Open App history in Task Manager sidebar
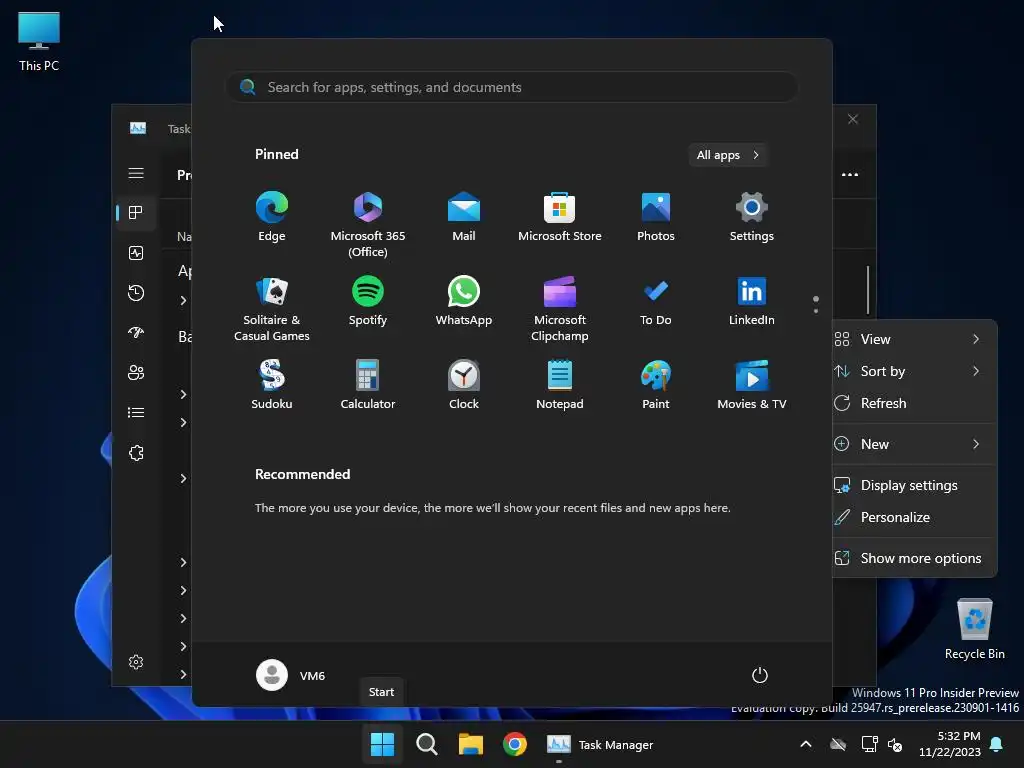This screenshot has width=1024, height=768. pyautogui.click(x=136, y=293)
